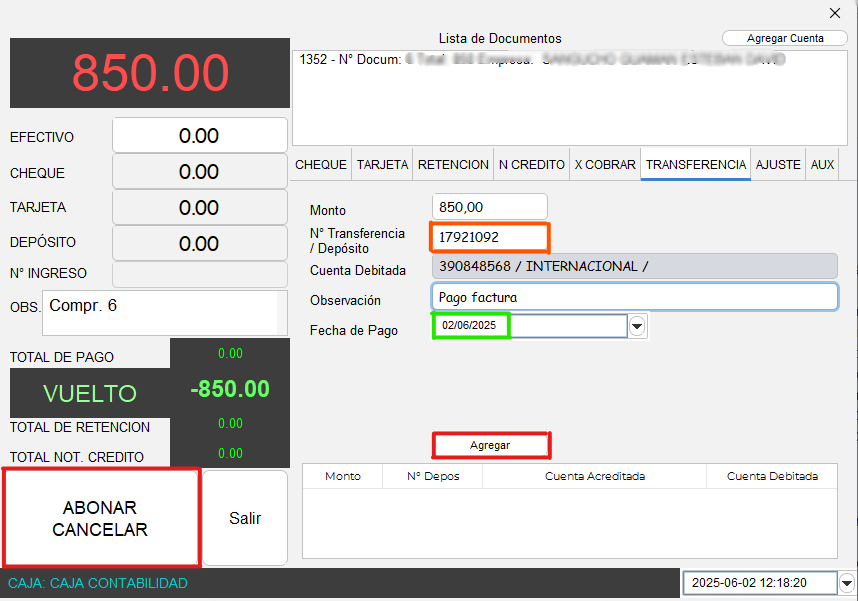Switch to the AJUSTE tab
Viewport: 858px width, 601px height.
coord(778,165)
